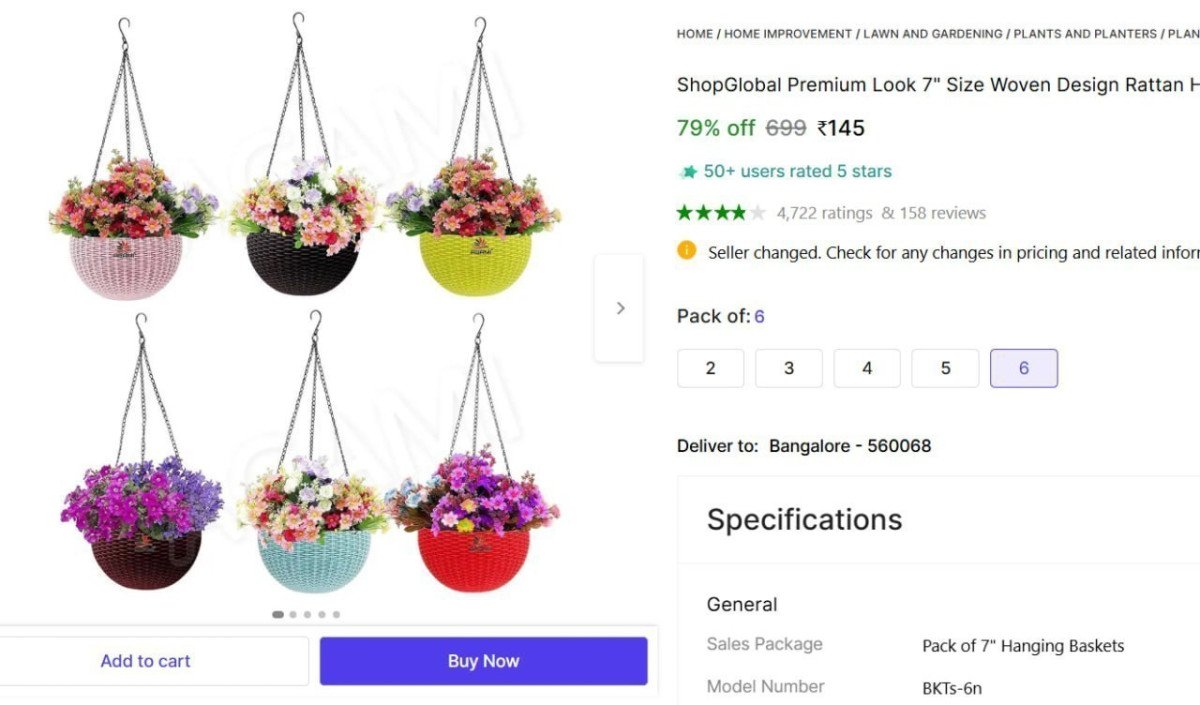This screenshot has width=1200, height=705.
Task: Select Pack of 2 option
Action: [x=710, y=368]
